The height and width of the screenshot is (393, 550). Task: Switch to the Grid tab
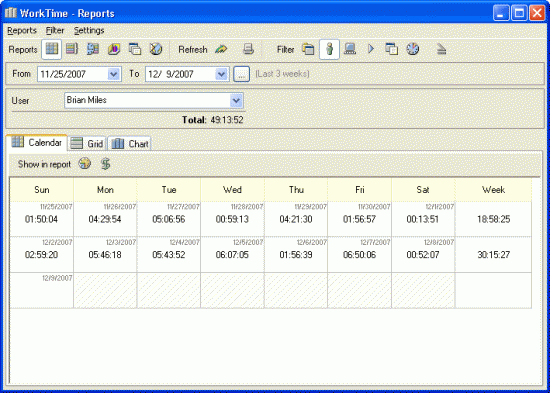[87, 144]
